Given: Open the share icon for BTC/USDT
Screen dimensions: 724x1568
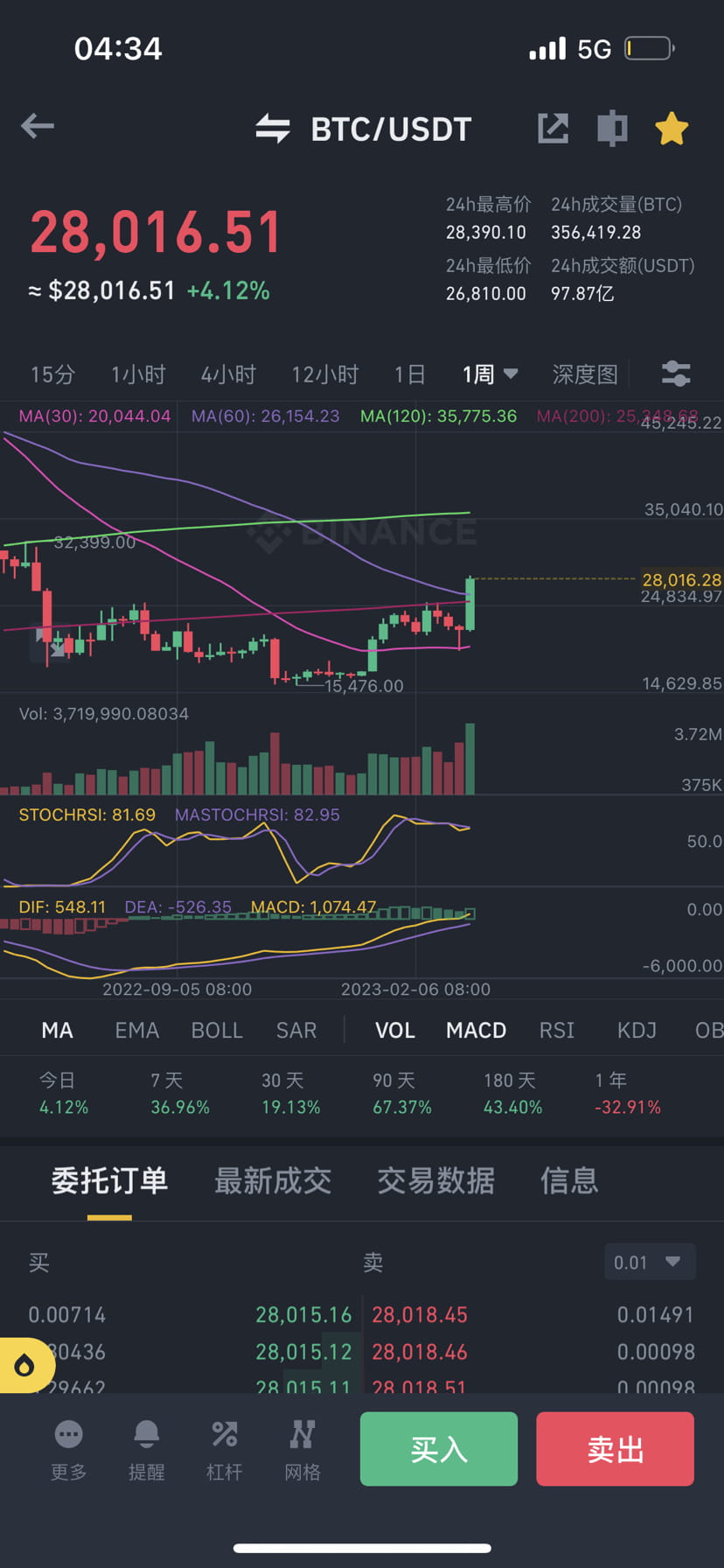Looking at the screenshot, I should point(553,127).
